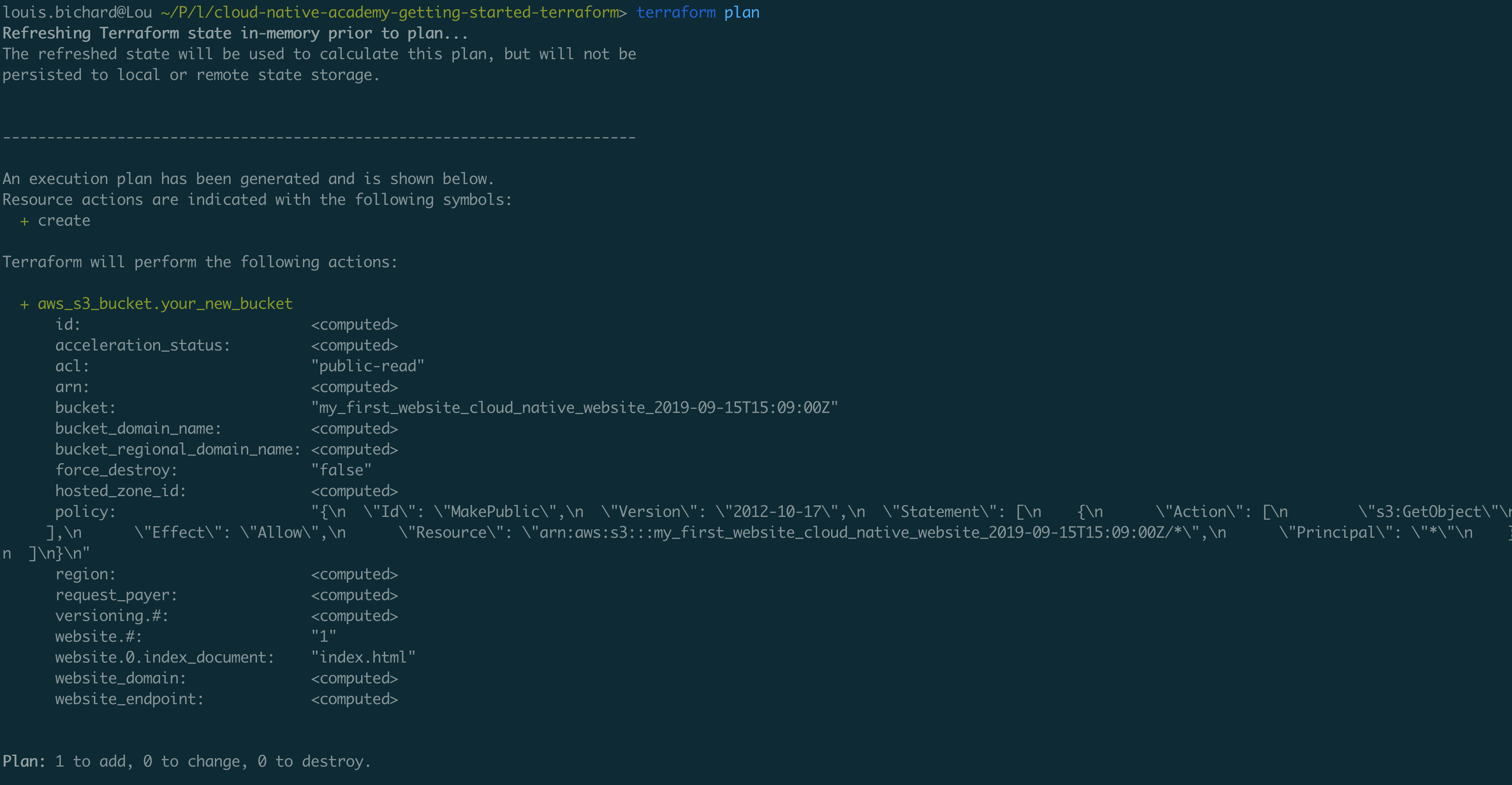Click the "1" value for website.#
The width and height of the screenshot is (1512, 785).
[323, 637]
